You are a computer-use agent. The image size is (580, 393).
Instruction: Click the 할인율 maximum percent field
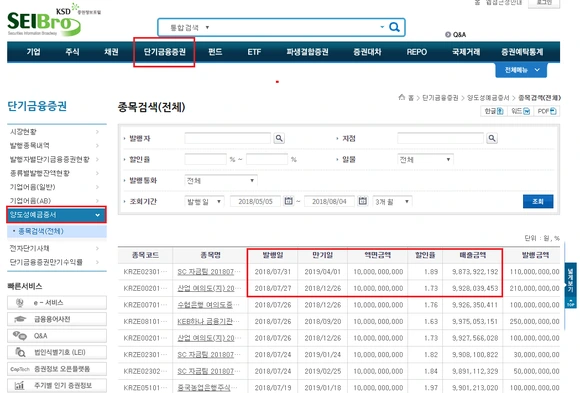[x=267, y=159]
